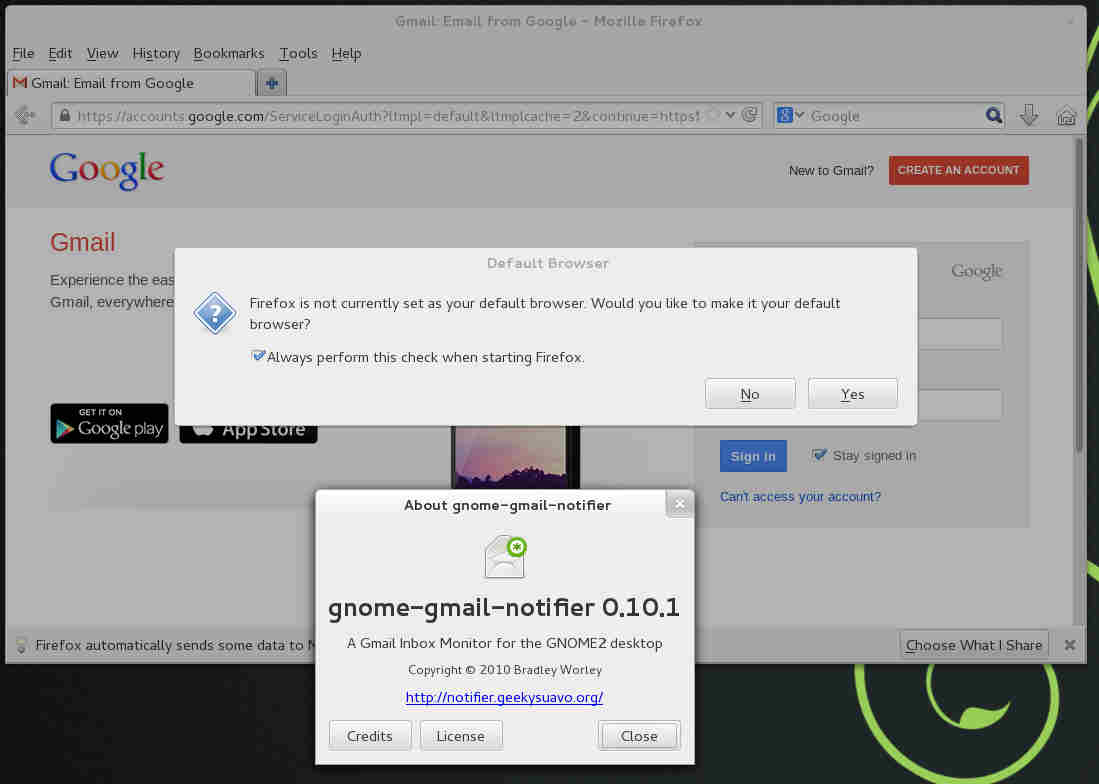Open a new tab with the plus button
Image resolution: width=1099 pixels, height=784 pixels.
271,83
